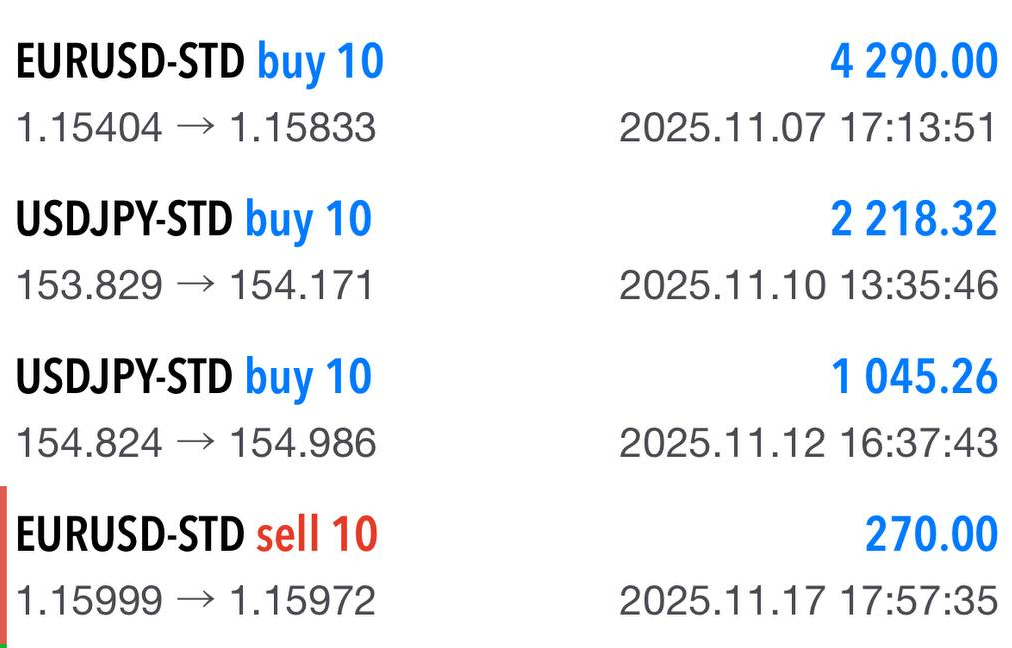Click the timestamp 2025.11.07 17:13:51
Image resolution: width=1012 pixels, height=648 pixels.
pyautogui.click(x=808, y=128)
